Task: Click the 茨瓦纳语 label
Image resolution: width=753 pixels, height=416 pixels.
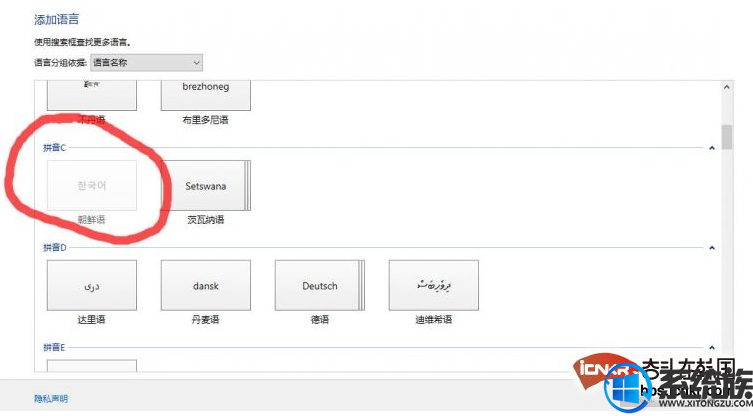Action: (x=206, y=220)
